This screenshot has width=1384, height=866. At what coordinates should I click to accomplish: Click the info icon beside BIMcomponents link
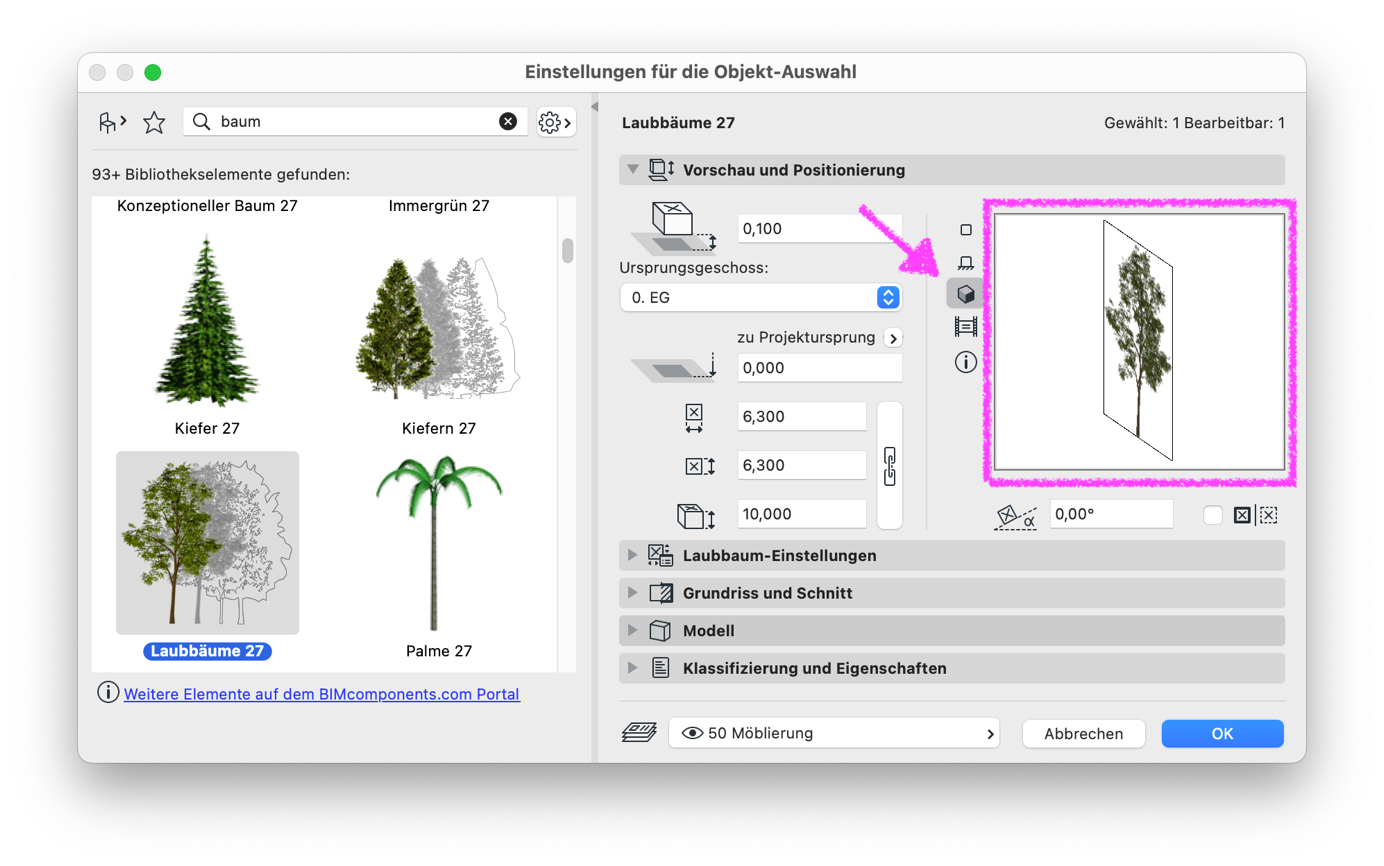[x=108, y=692]
